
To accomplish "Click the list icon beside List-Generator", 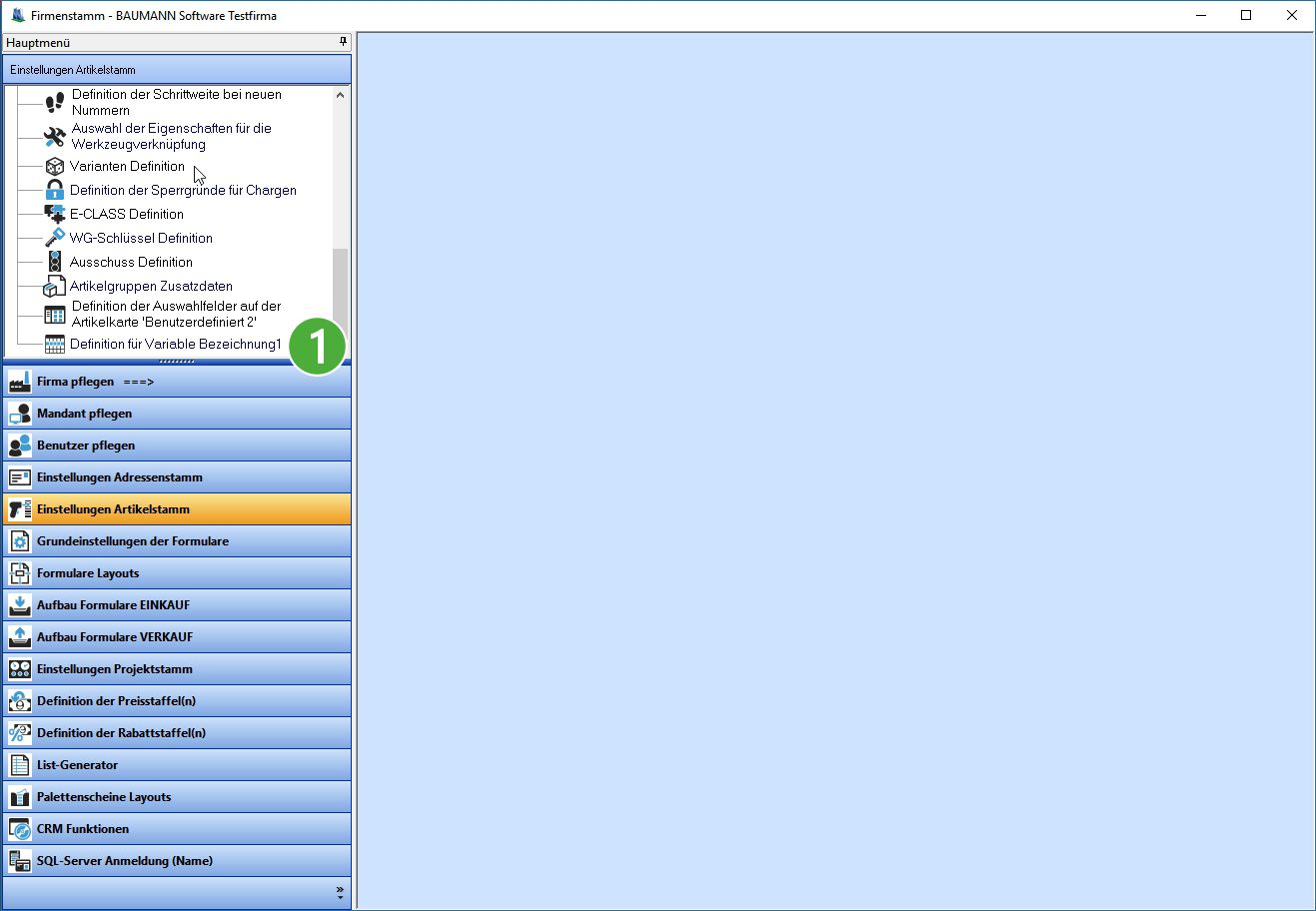I will click(x=20, y=765).
